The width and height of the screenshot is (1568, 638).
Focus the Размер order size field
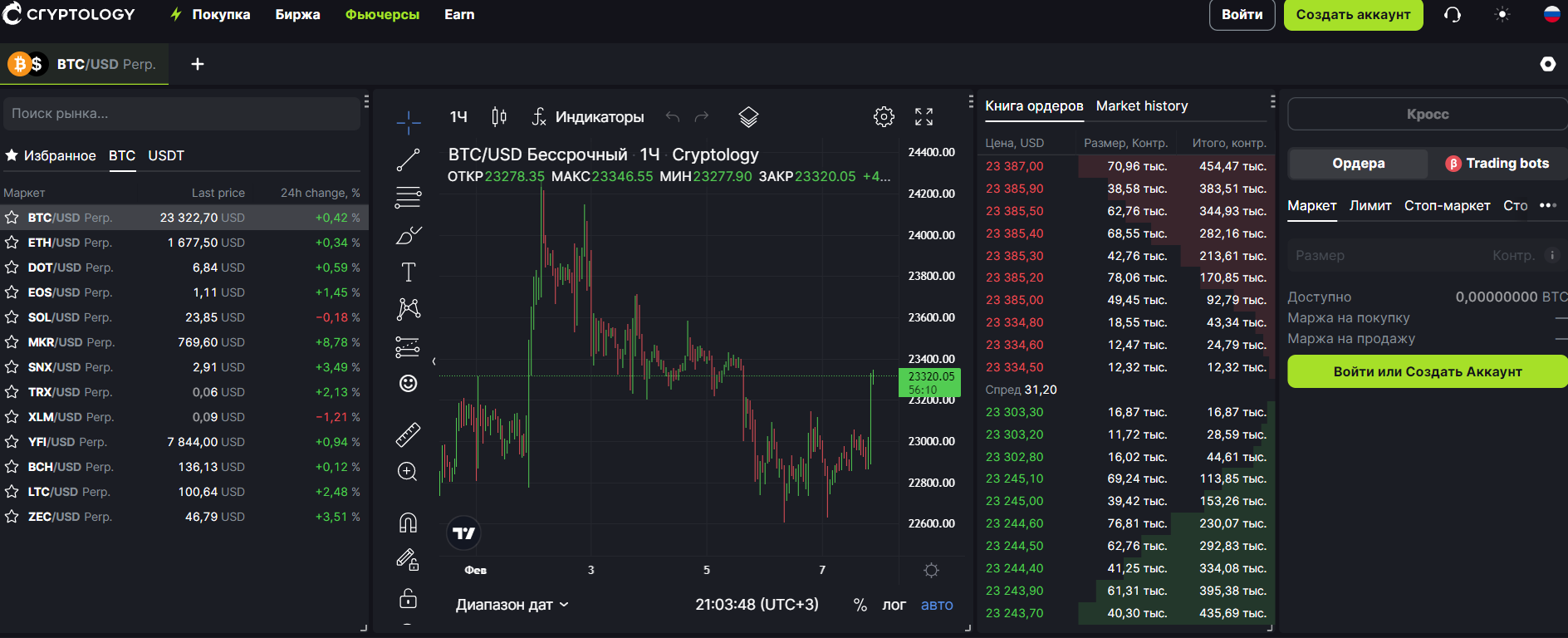pos(1427,255)
